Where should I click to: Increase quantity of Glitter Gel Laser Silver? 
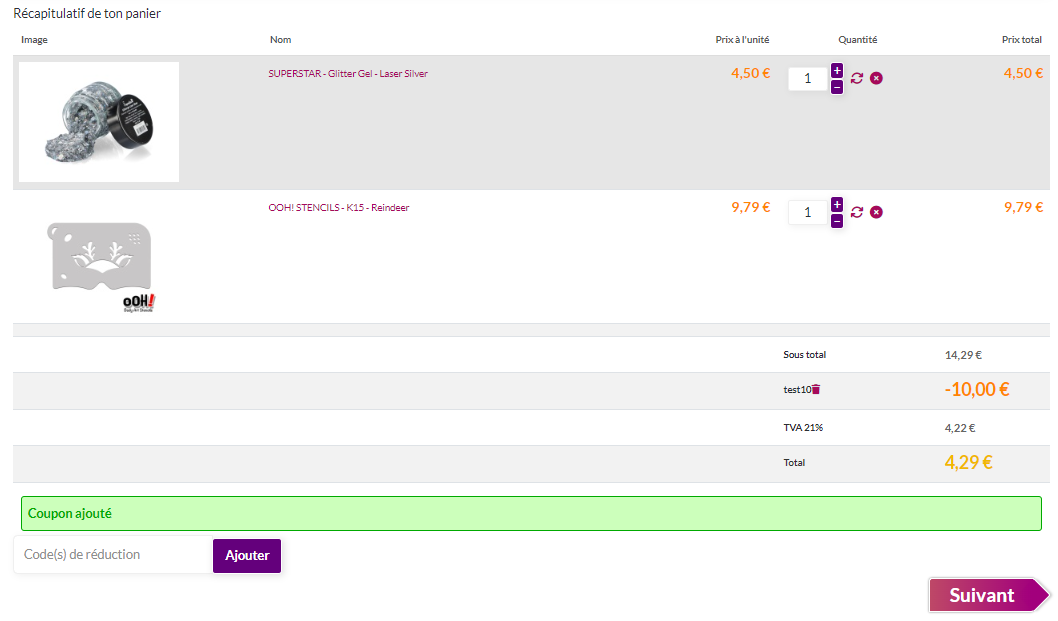[837, 71]
